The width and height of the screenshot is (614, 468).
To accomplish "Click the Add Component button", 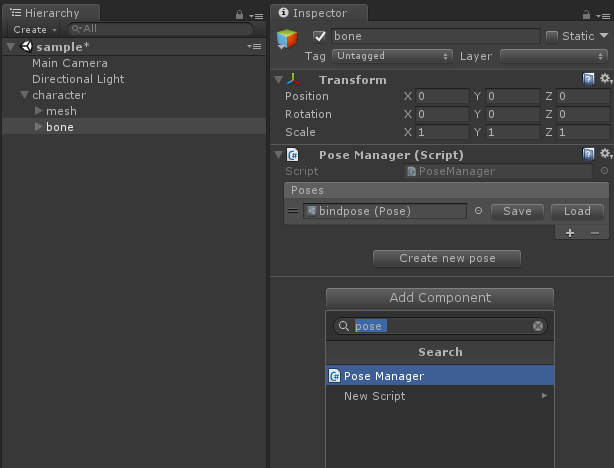I will [440, 298].
